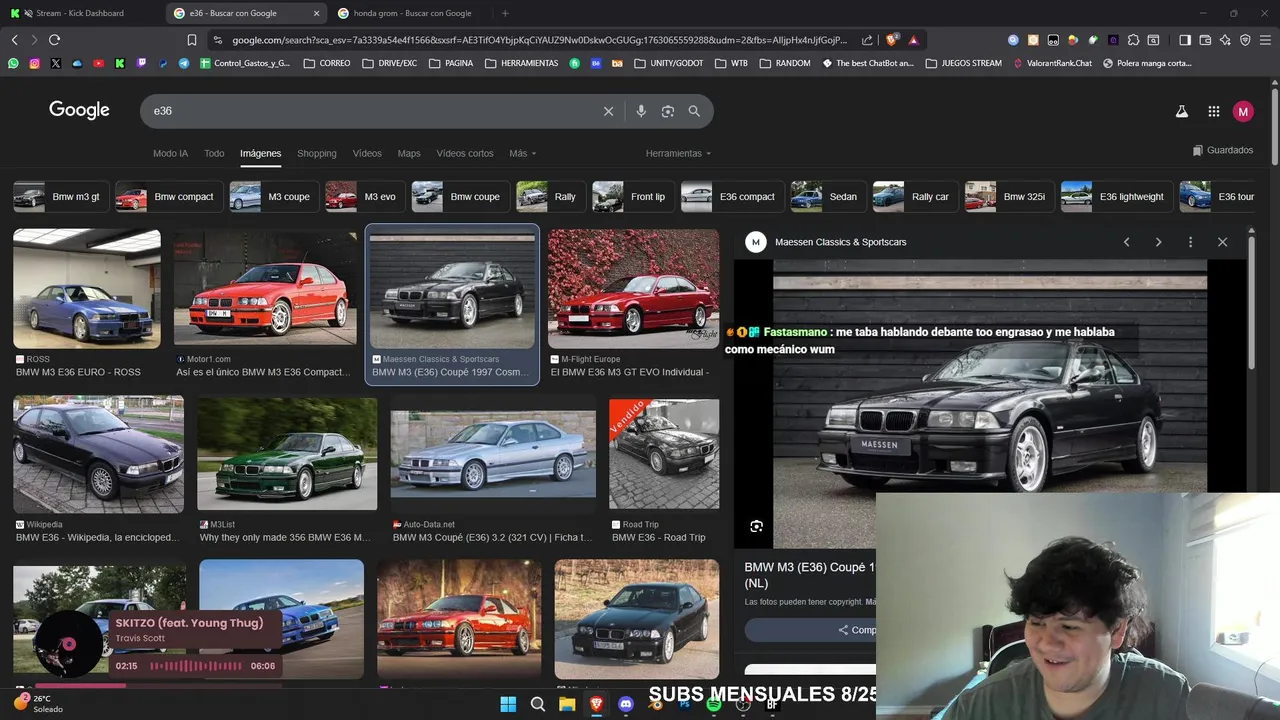
Task: Submit search with the magnifying glass icon
Action: coord(694,111)
